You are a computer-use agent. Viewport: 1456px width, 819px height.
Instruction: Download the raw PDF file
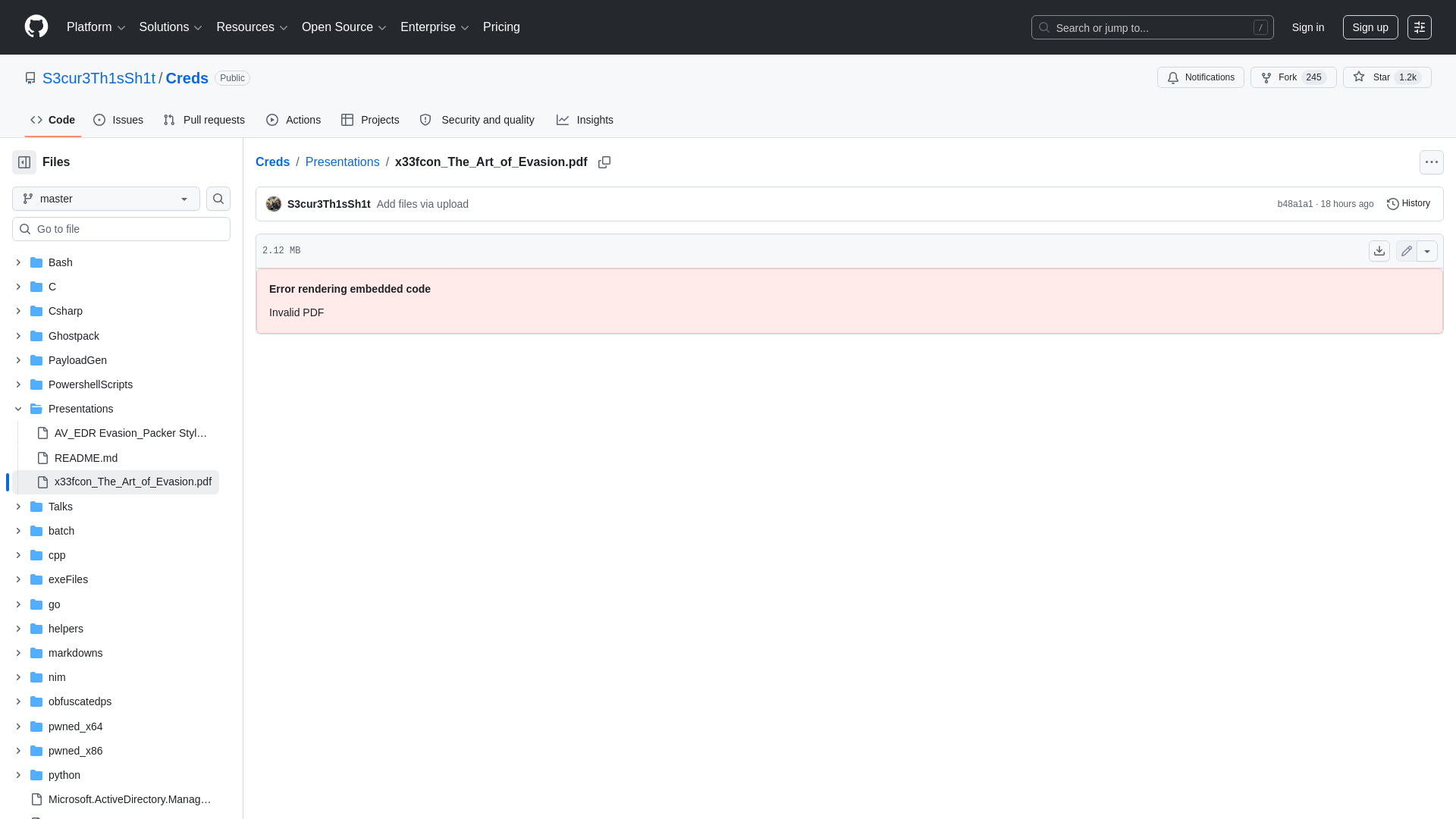(1379, 251)
